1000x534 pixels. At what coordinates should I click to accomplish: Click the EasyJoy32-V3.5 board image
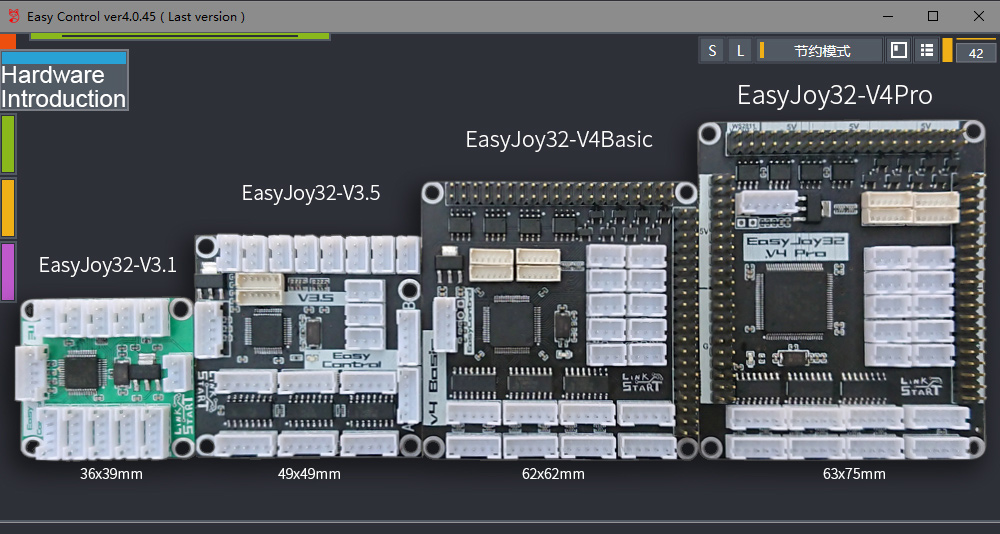tap(307, 347)
